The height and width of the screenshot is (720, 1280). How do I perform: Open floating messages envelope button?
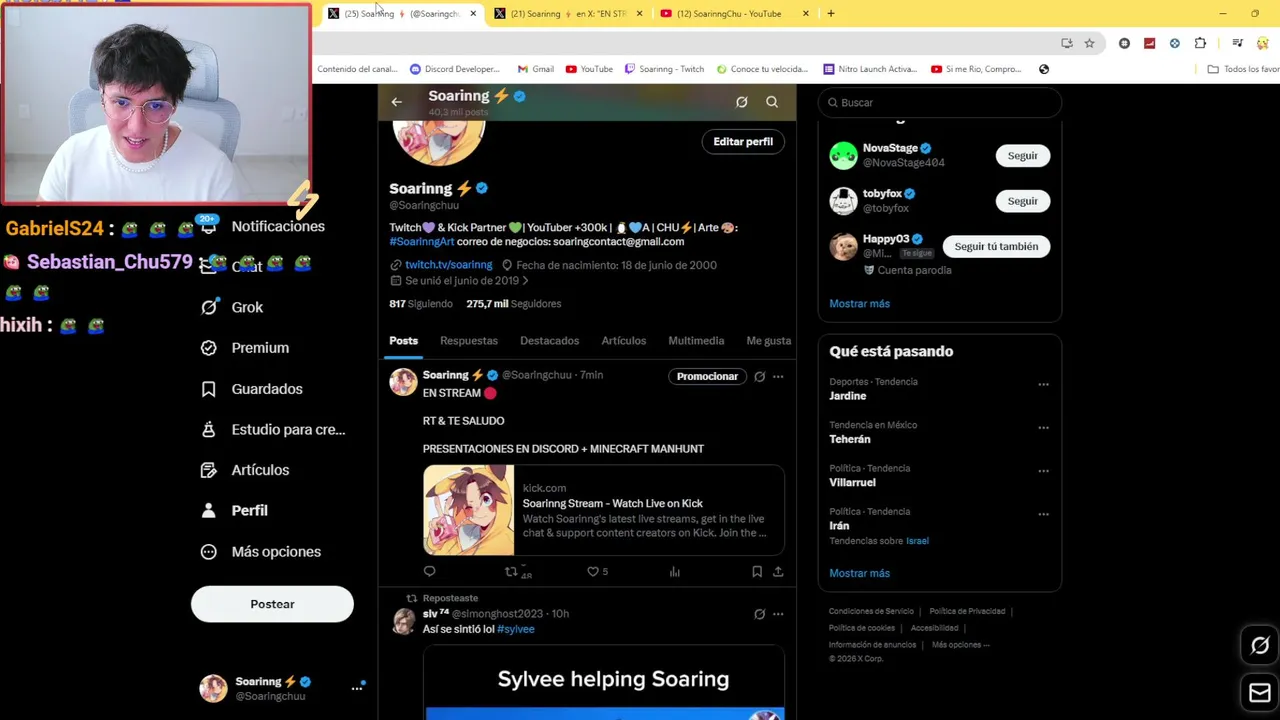pyautogui.click(x=1260, y=692)
